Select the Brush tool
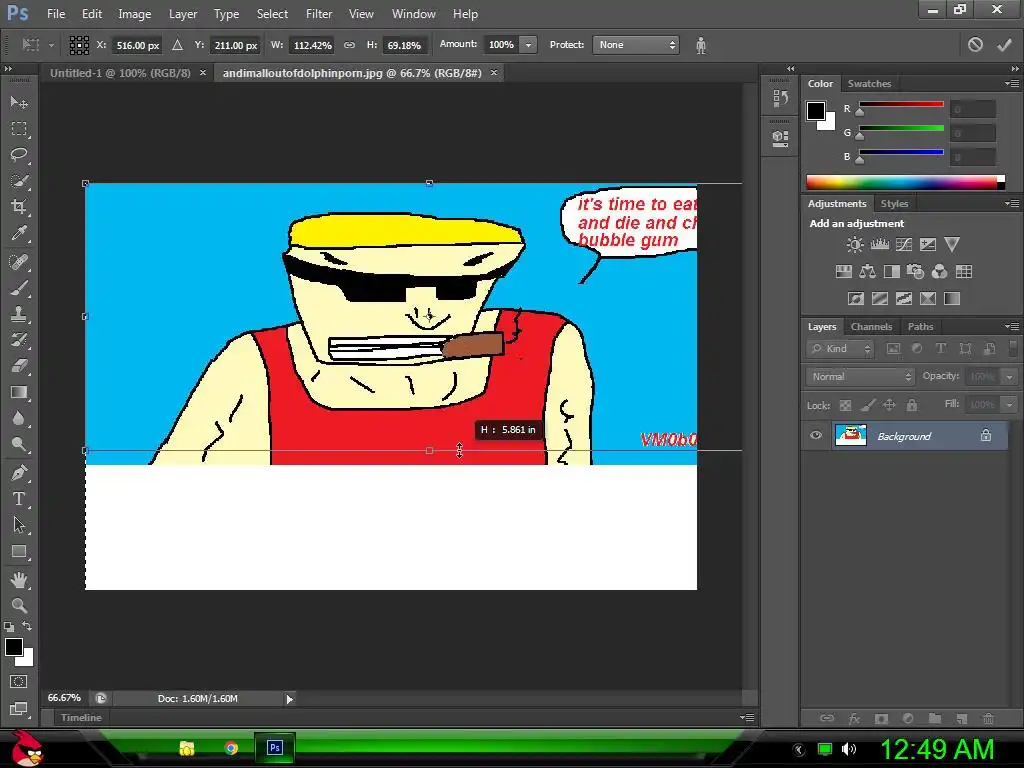 (x=19, y=287)
